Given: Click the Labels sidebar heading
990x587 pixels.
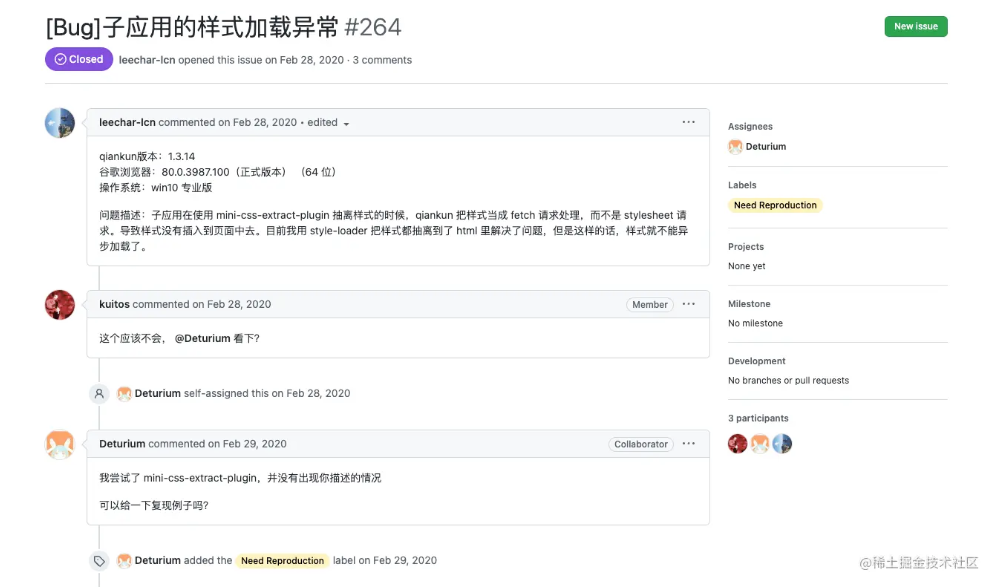Looking at the screenshot, I should click(742, 185).
